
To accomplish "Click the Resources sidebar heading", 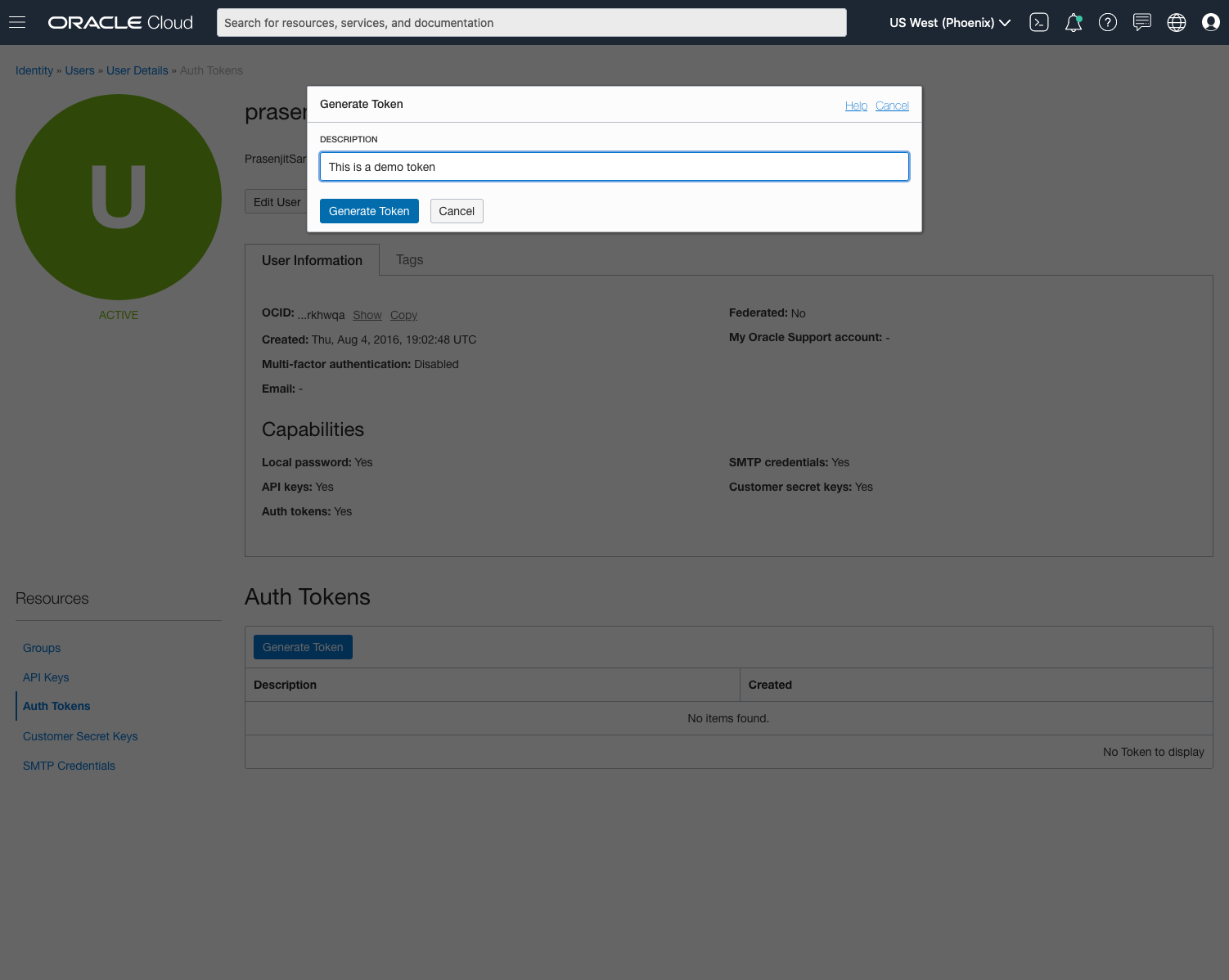I will coord(52,599).
